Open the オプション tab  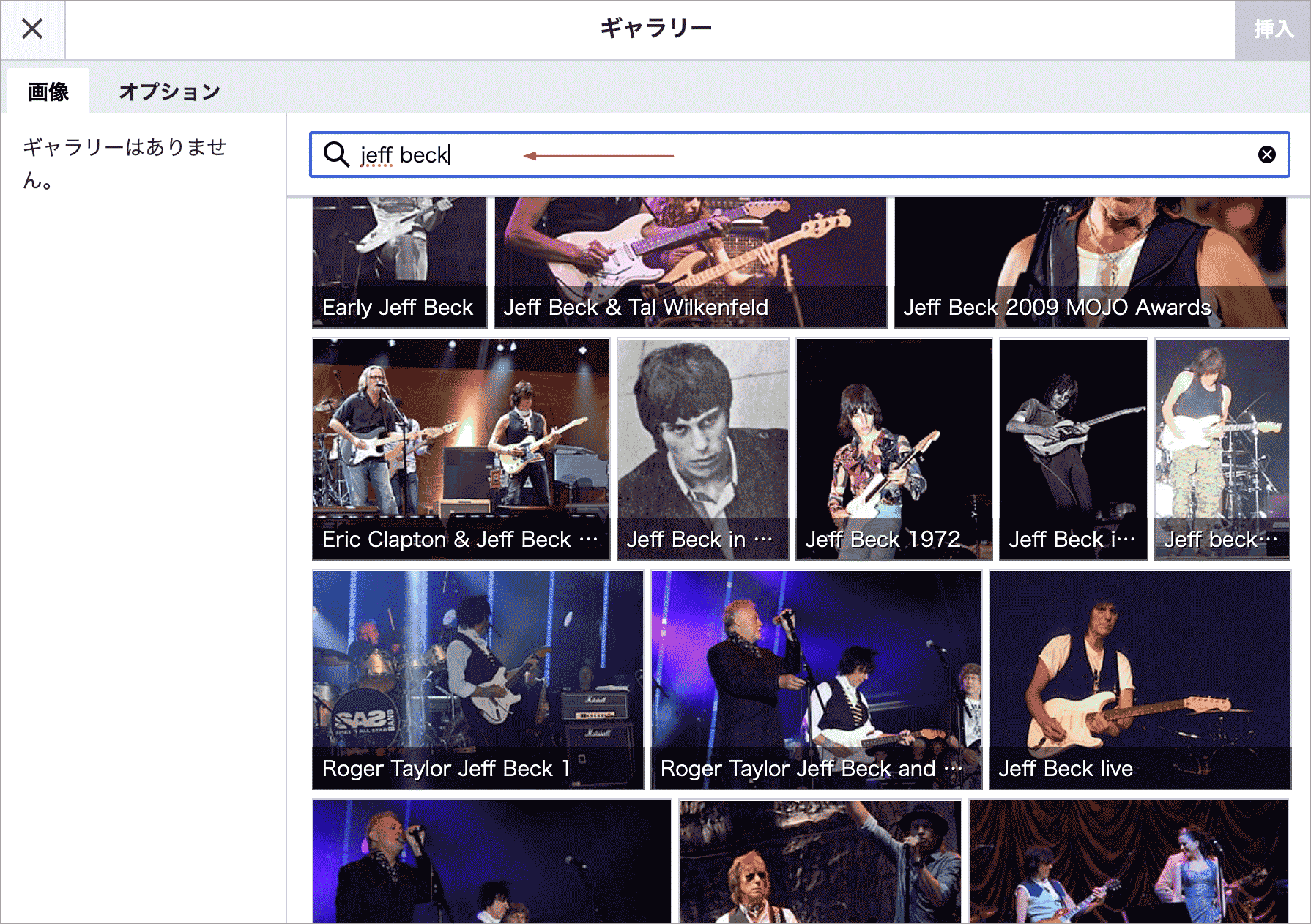point(169,92)
